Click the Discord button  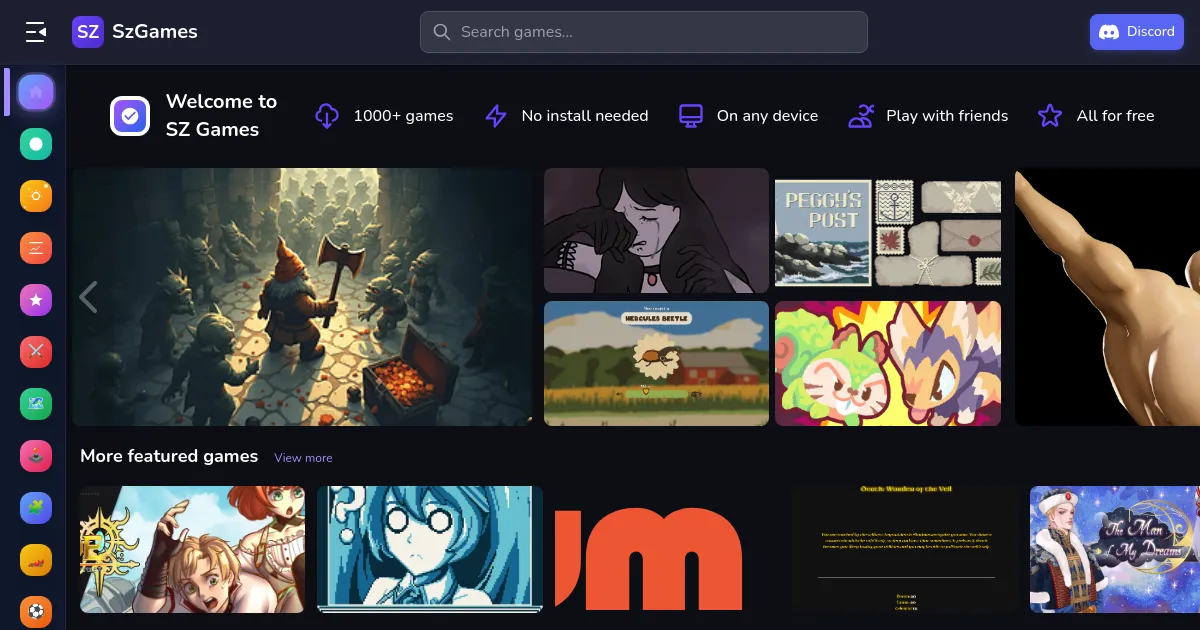pyautogui.click(x=1136, y=31)
